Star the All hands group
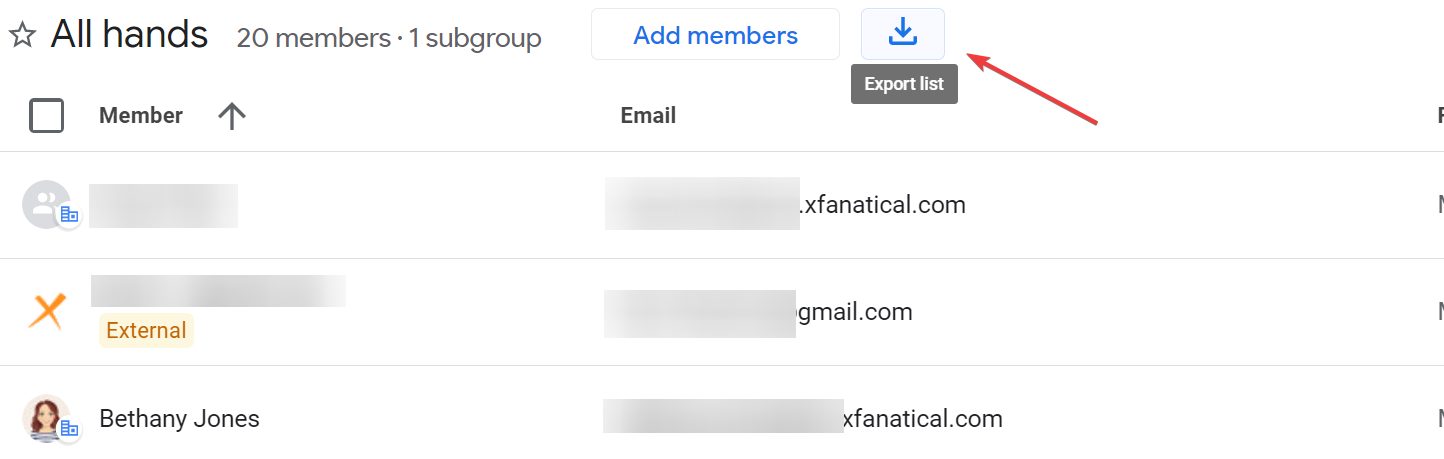The image size is (1444, 459). (x=22, y=37)
